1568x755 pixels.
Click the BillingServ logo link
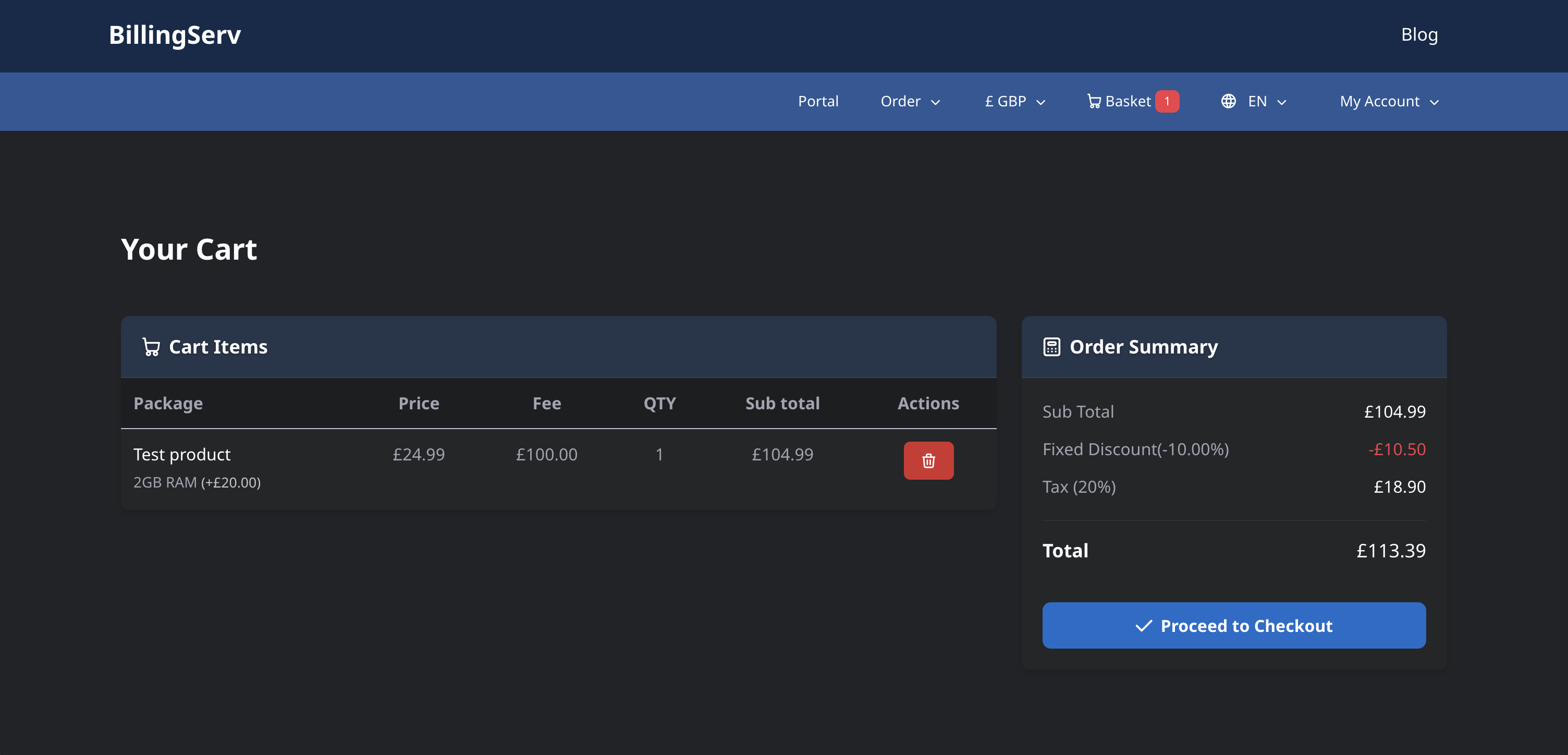(175, 35)
